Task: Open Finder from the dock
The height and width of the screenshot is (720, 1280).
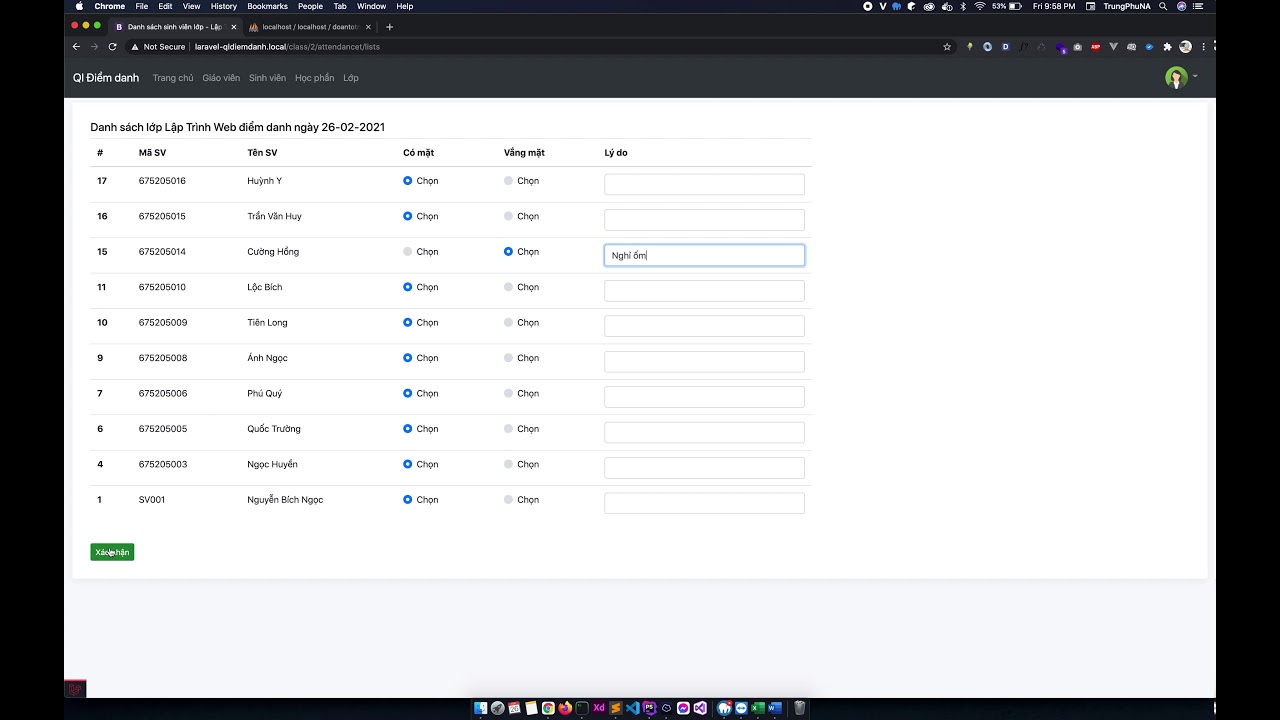Action: (481, 708)
